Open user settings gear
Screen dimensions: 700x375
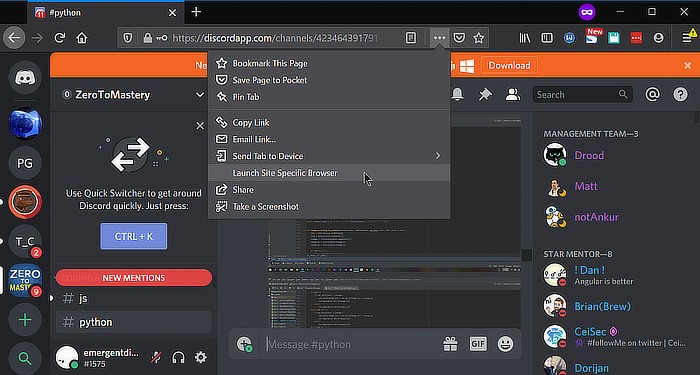click(201, 357)
